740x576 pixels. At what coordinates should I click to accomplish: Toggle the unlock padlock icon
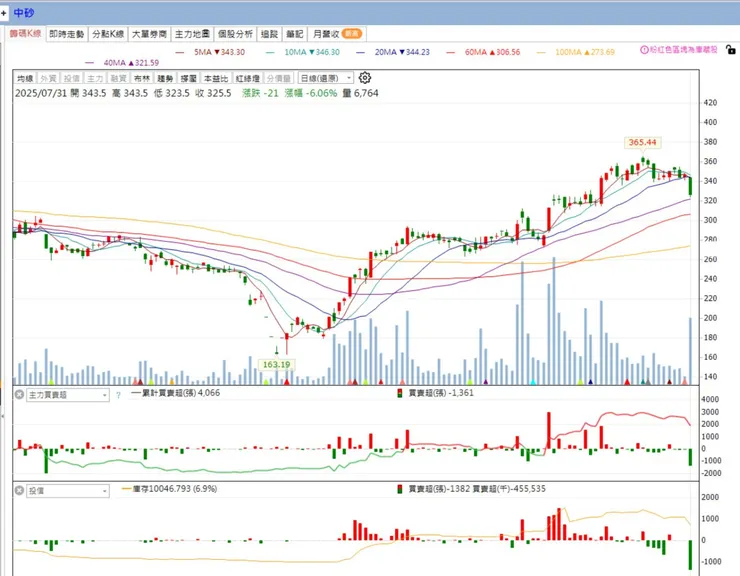tap(730, 49)
